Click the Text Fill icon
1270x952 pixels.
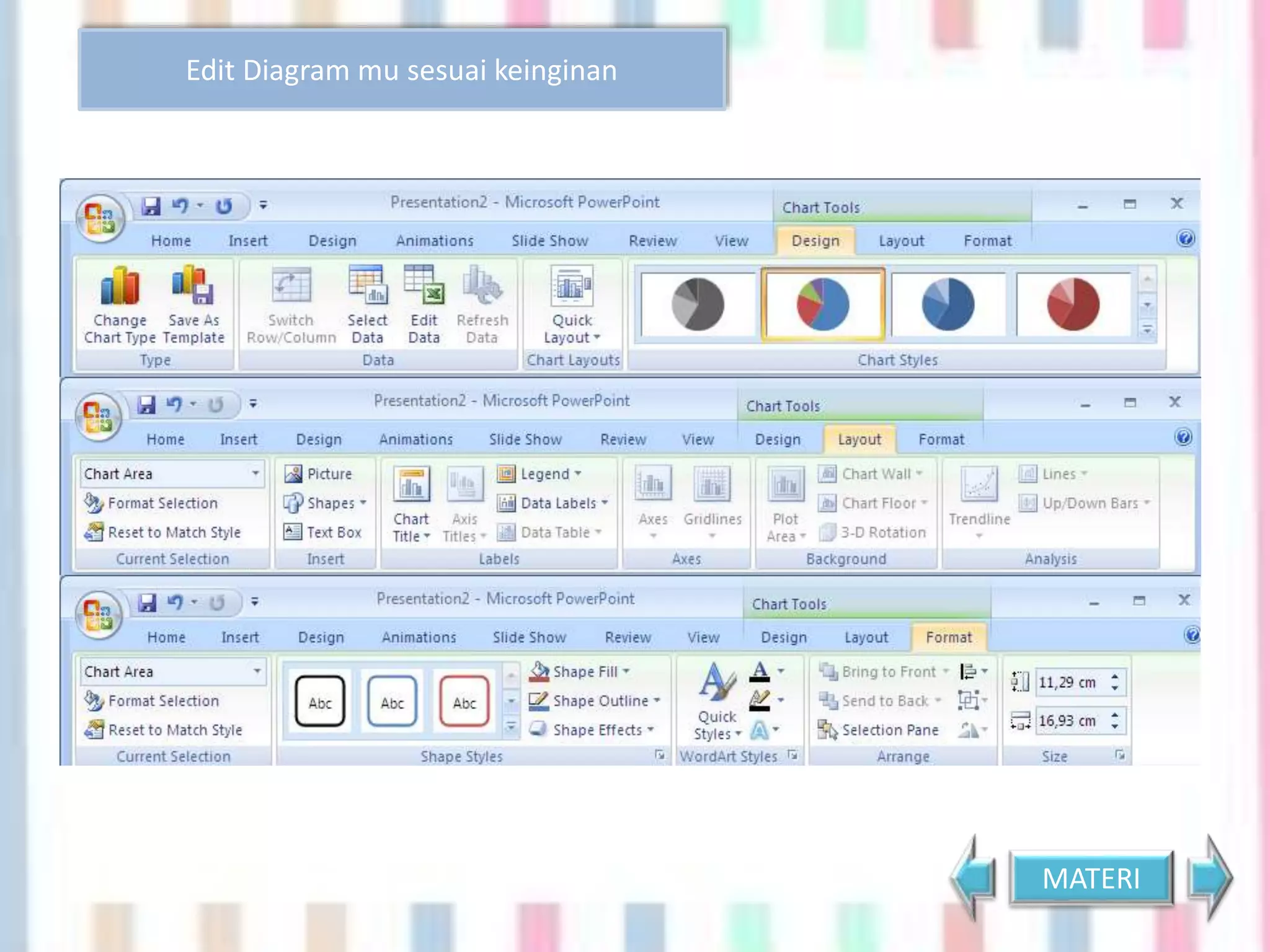point(760,671)
